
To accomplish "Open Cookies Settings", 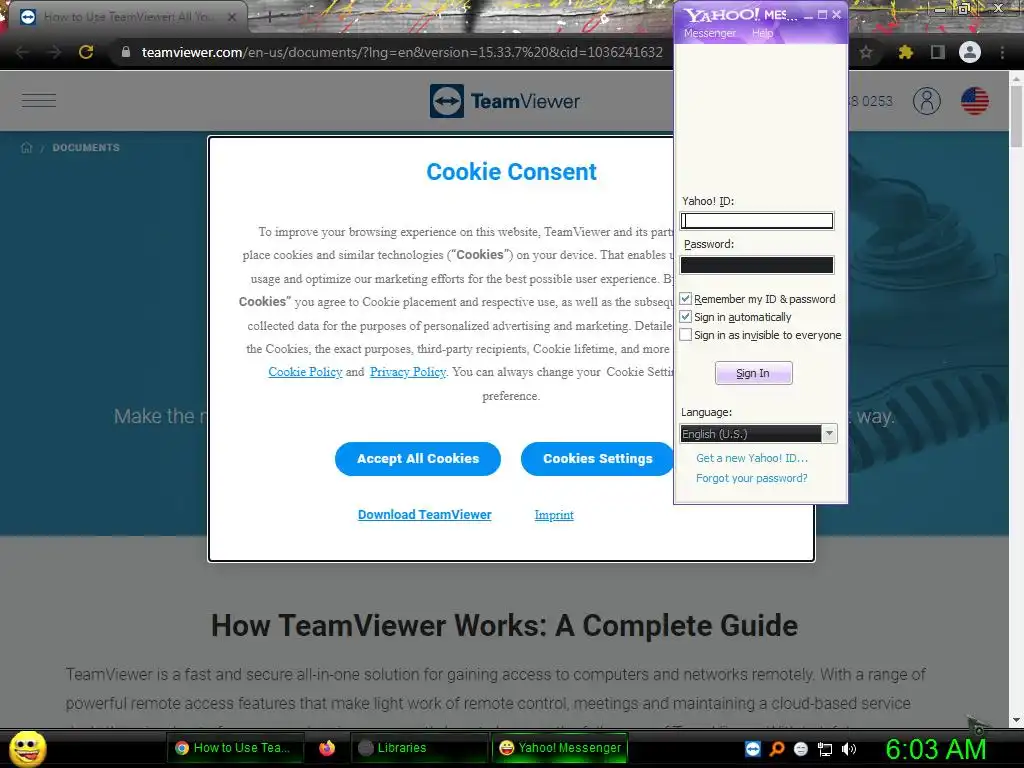I will click(x=597, y=458).
